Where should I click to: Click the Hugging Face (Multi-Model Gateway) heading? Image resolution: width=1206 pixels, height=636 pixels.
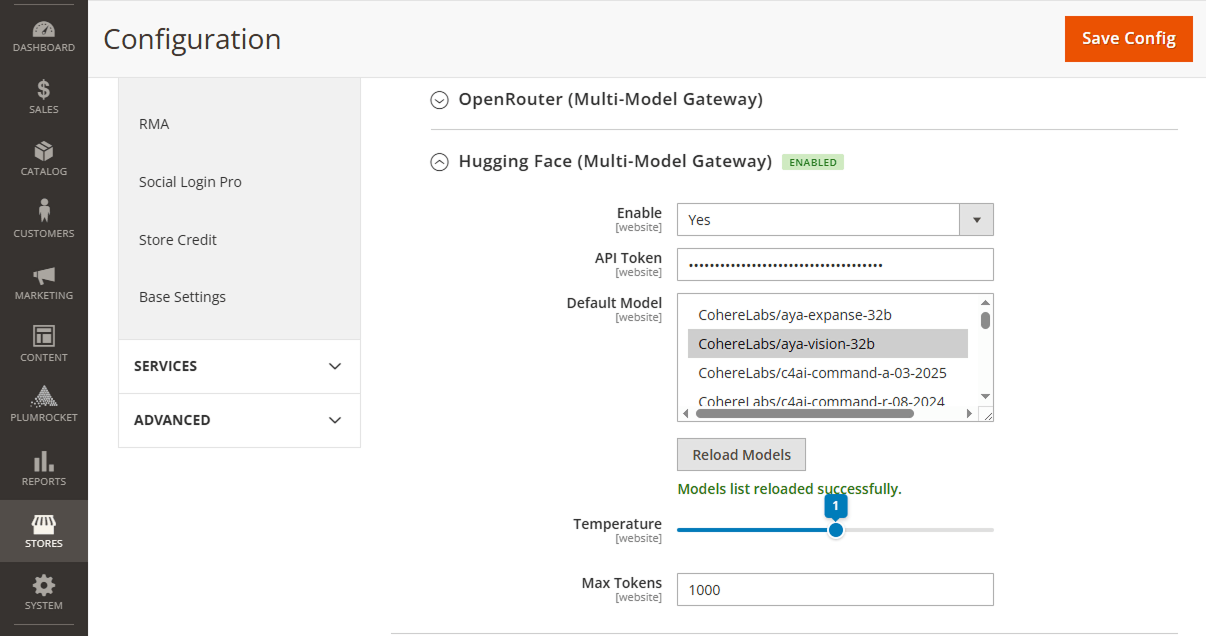click(615, 161)
